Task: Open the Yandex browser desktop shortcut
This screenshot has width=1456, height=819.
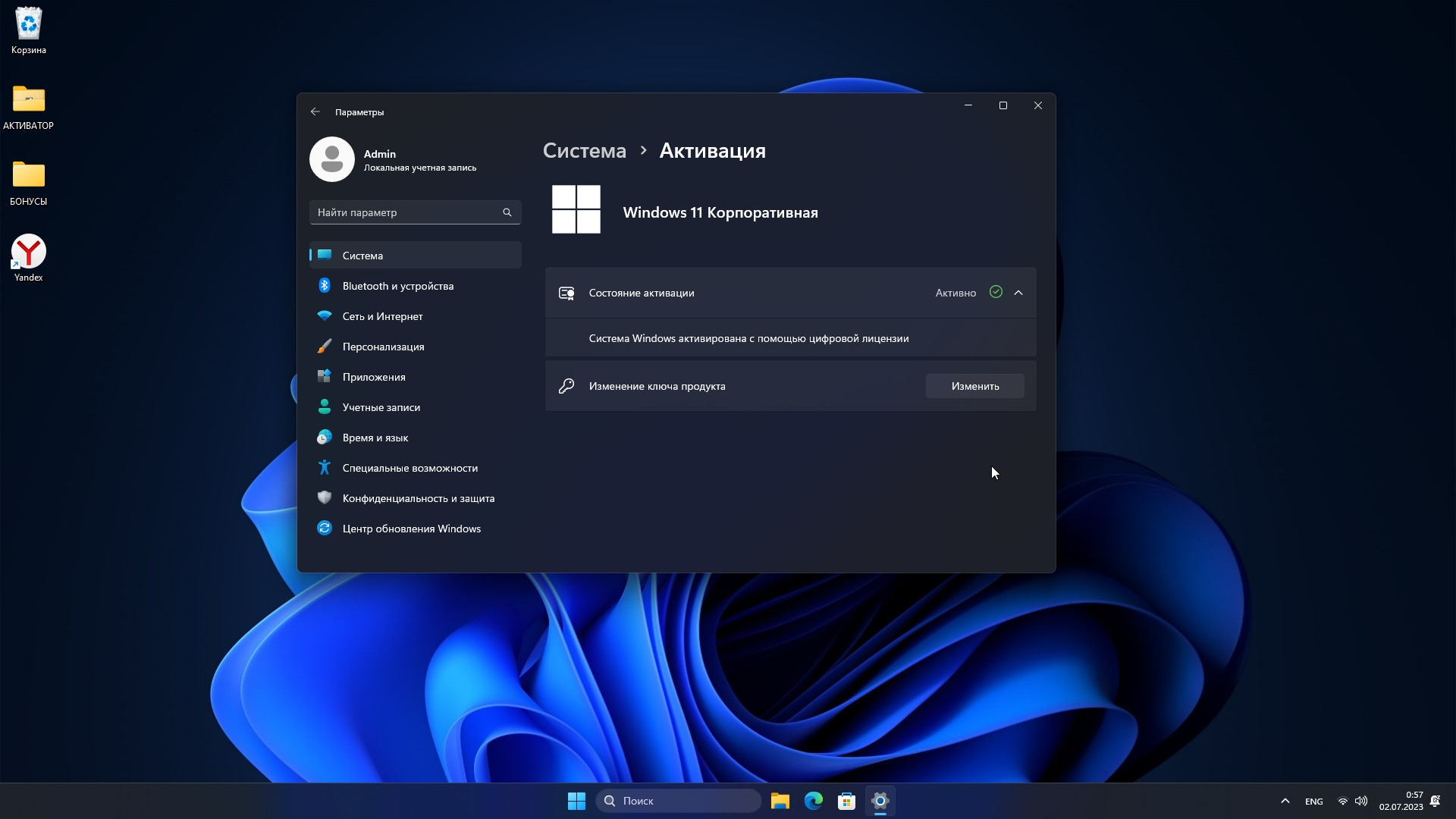Action: (29, 253)
